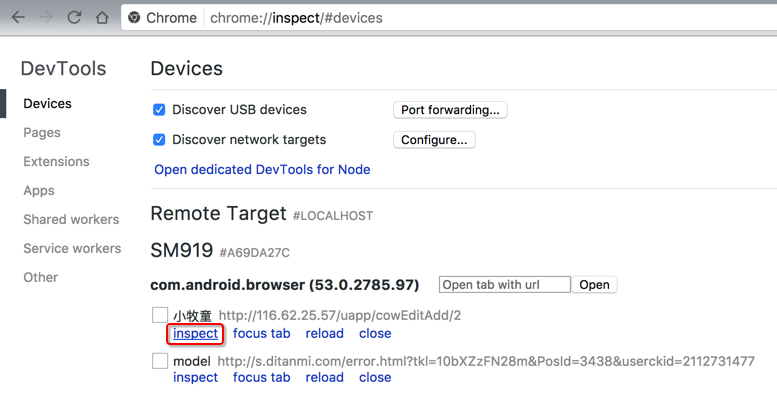Click the Port forwarding button
This screenshot has width=777, height=416.
[450, 110]
